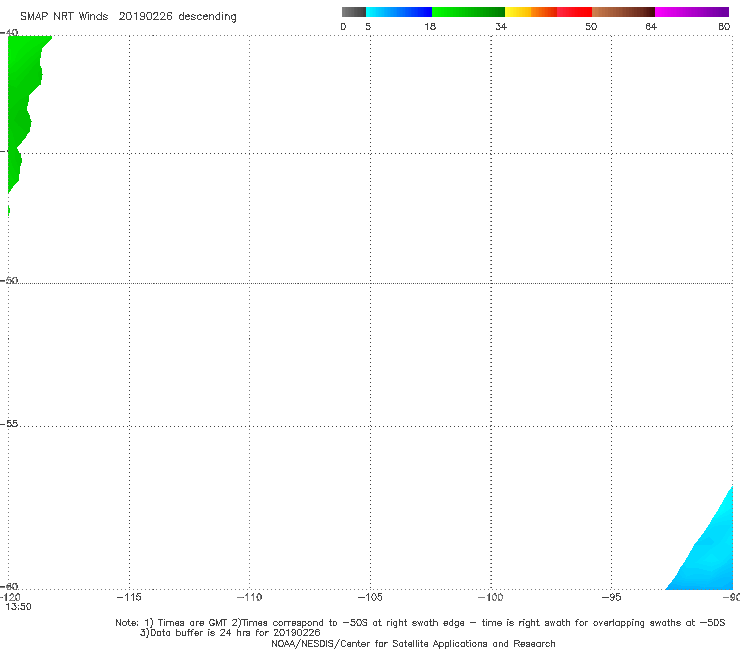The image size is (740, 650).
Task: Click the latitude label '-55'
Action: pyautogui.click(x=9, y=424)
